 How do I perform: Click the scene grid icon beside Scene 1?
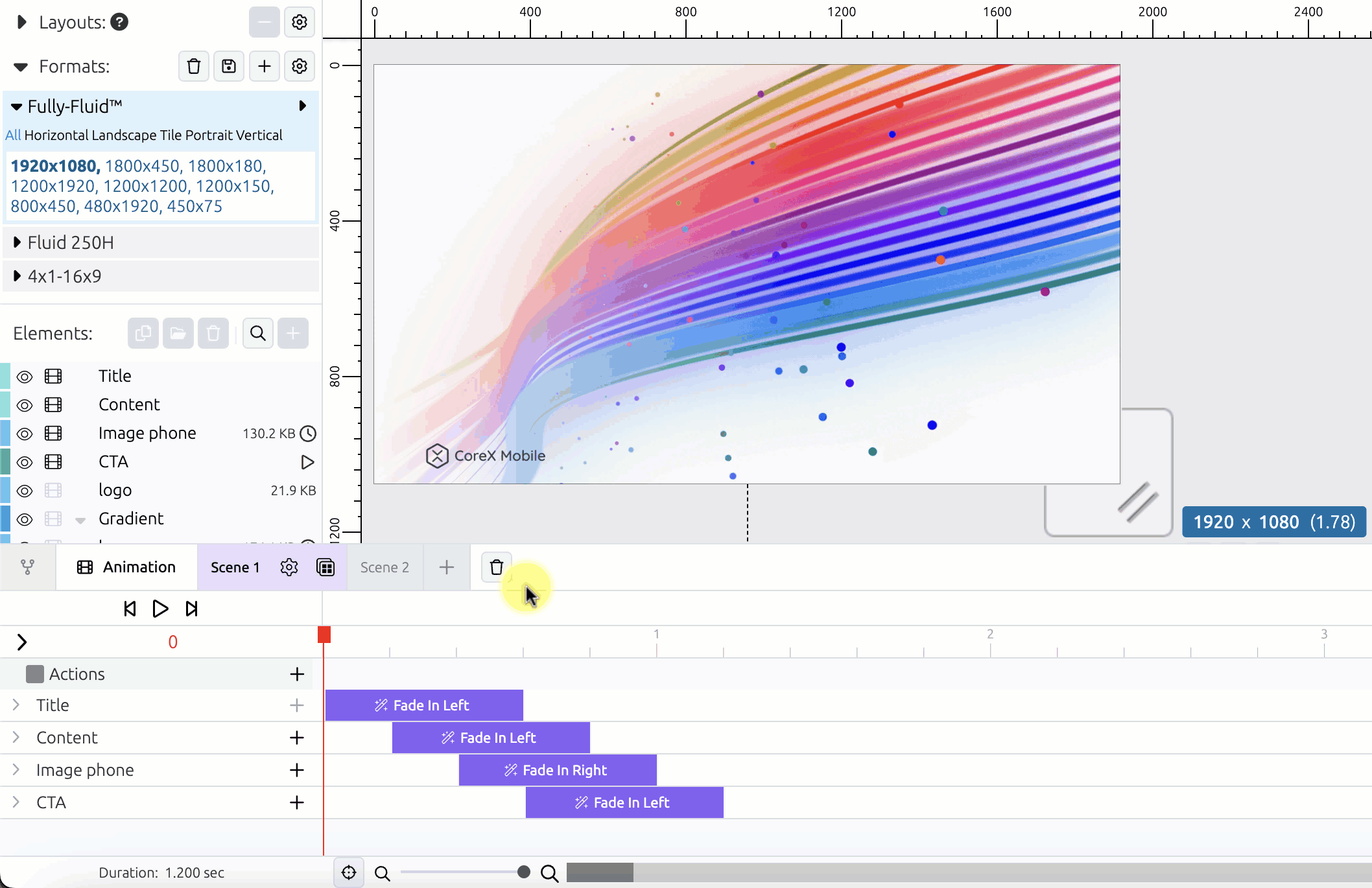(x=325, y=567)
